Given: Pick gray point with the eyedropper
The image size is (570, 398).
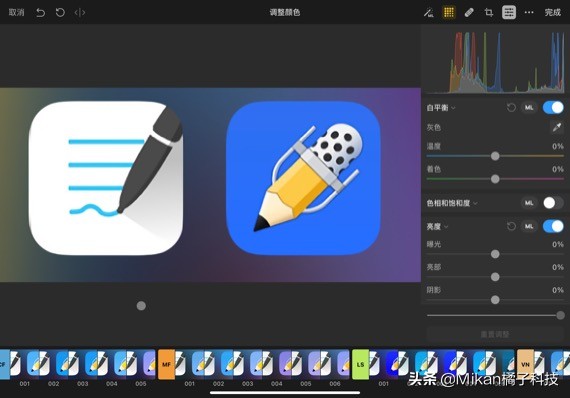Looking at the screenshot, I should pos(557,127).
